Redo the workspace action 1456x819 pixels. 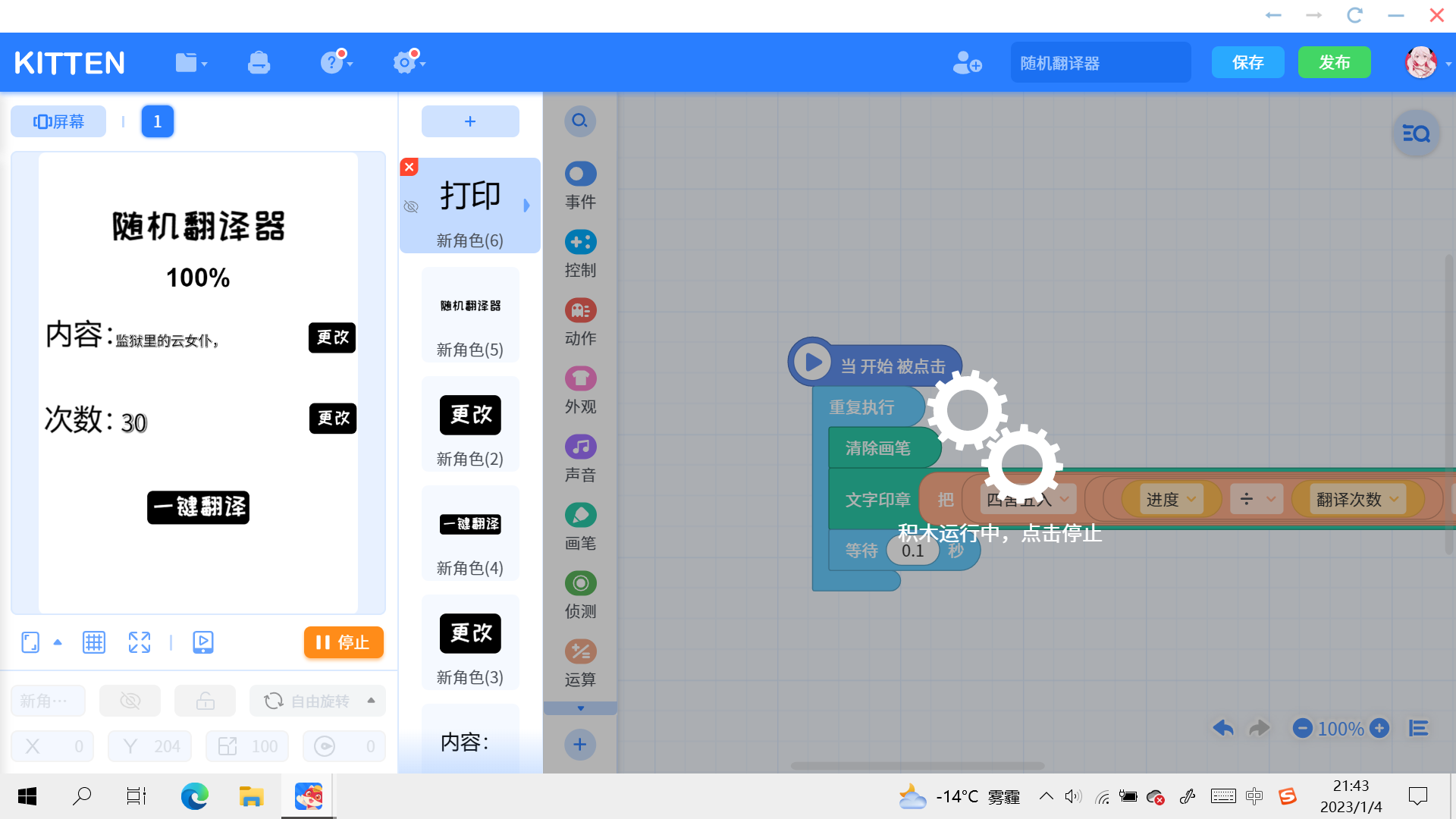point(1259,729)
